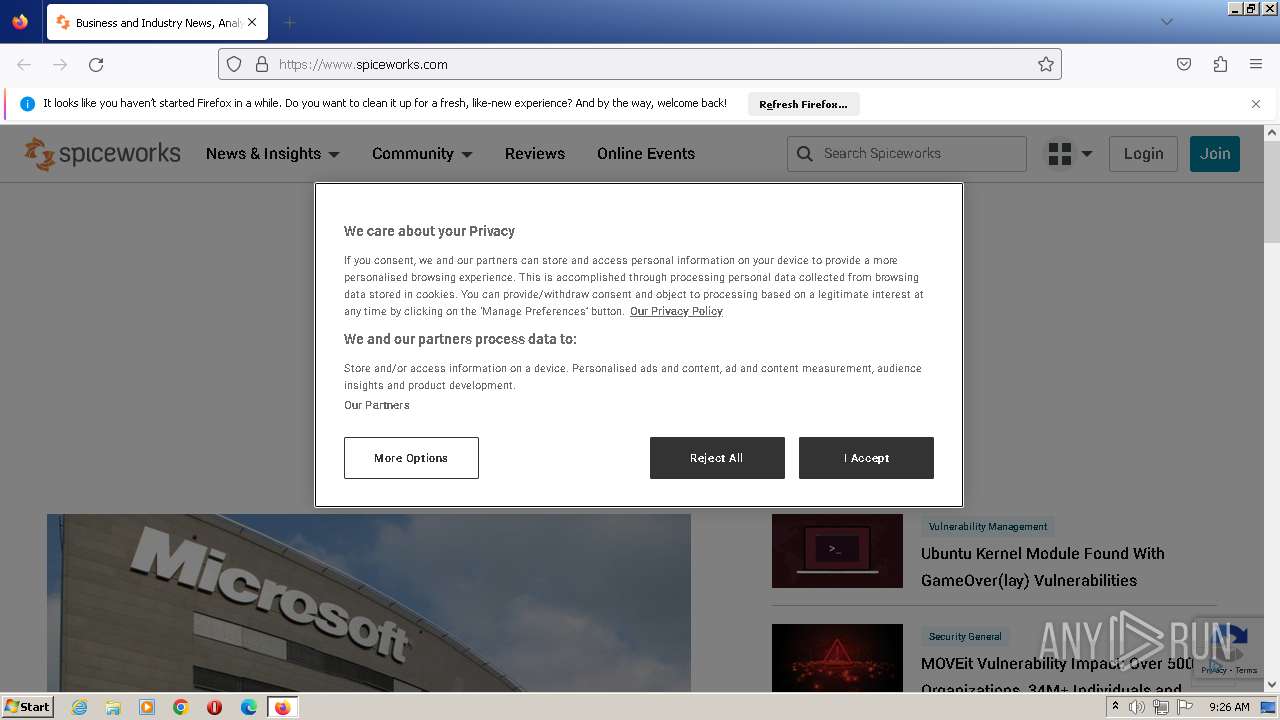Open the Extensions puzzle icon

pos(1220,64)
